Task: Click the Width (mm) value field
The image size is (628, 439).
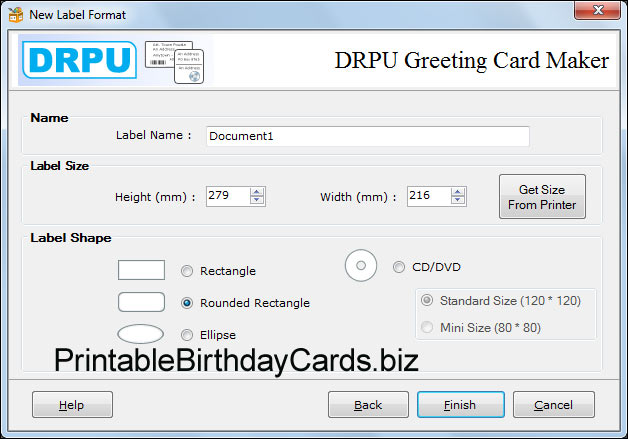Action: [x=429, y=196]
